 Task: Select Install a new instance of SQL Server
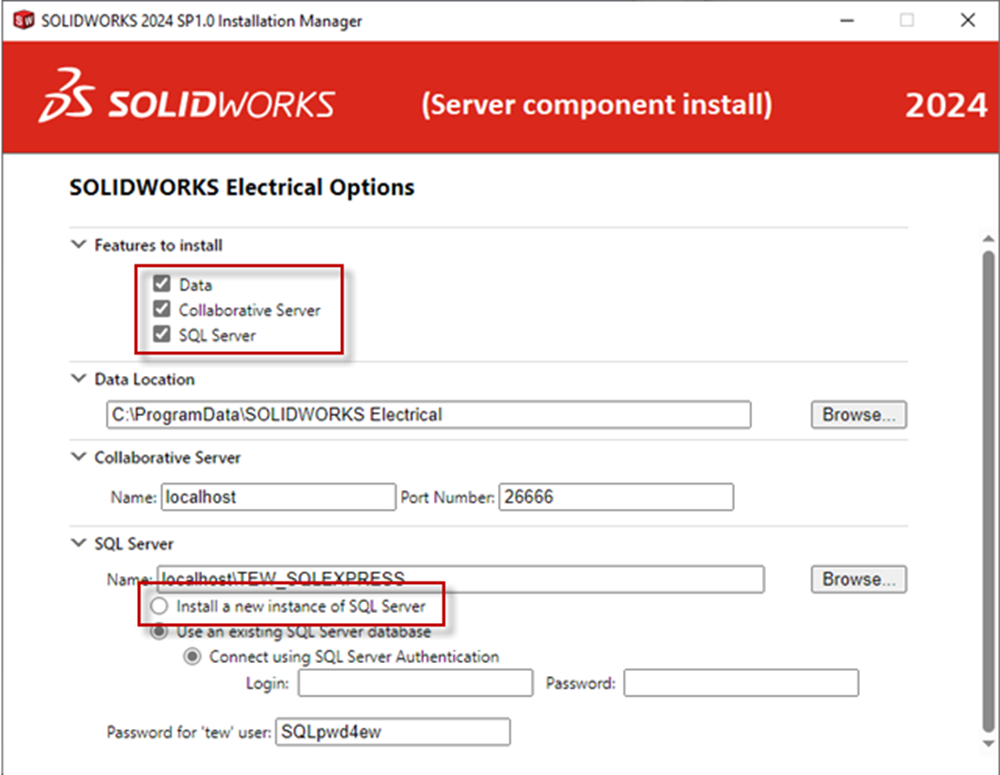click(x=159, y=606)
